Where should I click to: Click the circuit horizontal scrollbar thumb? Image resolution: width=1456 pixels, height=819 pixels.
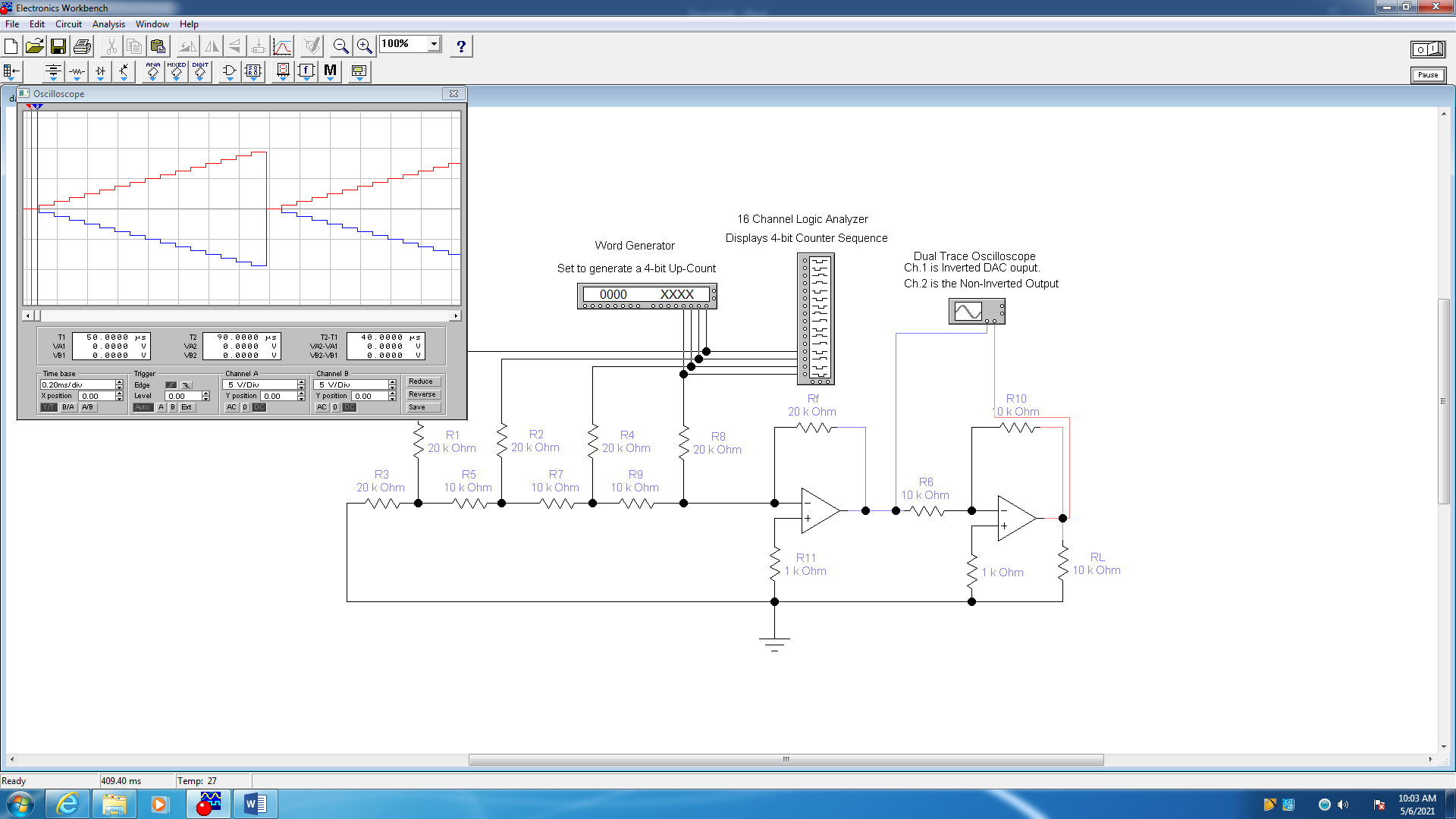point(786,759)
